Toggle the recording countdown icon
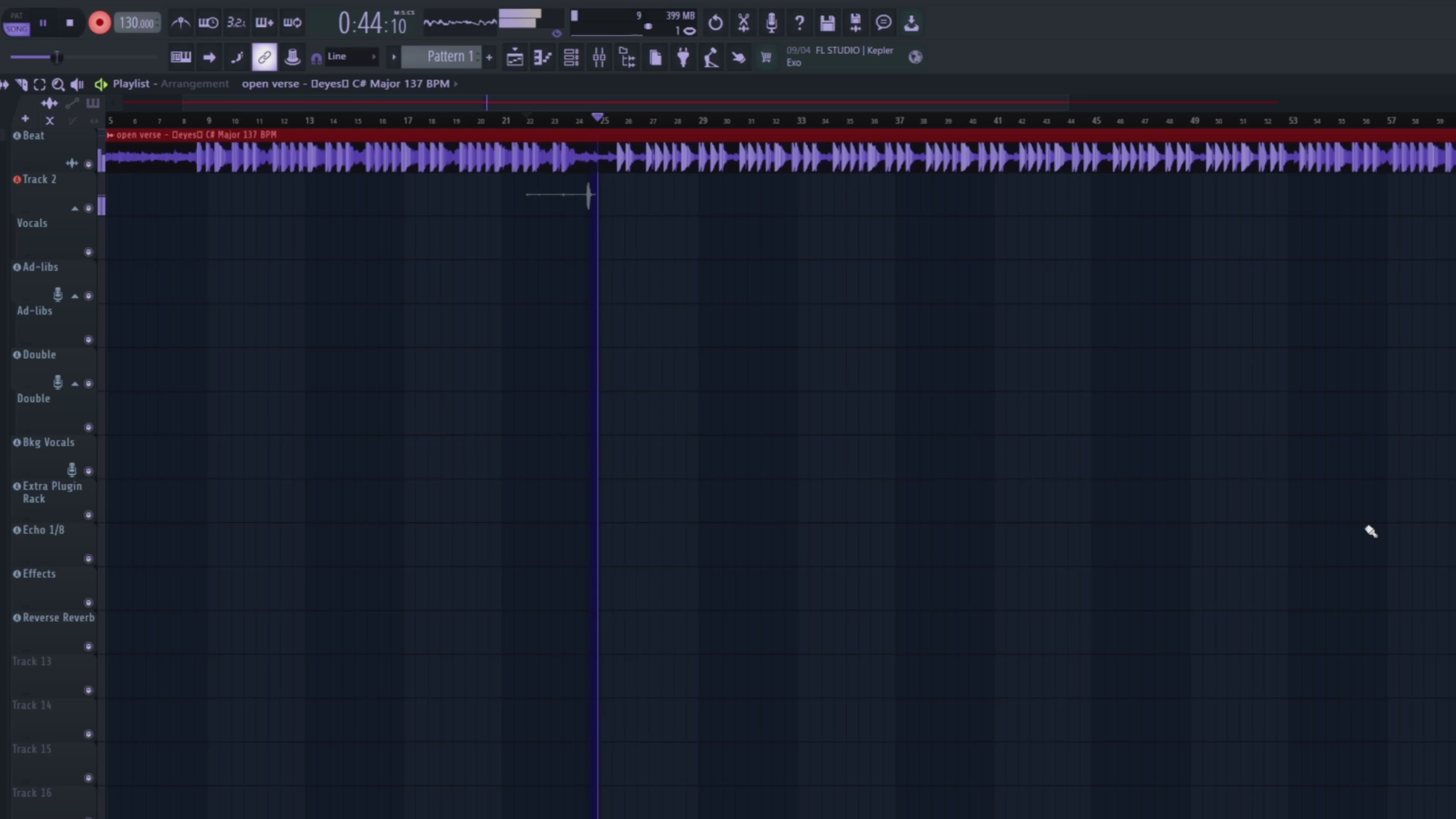 [236, 23]
